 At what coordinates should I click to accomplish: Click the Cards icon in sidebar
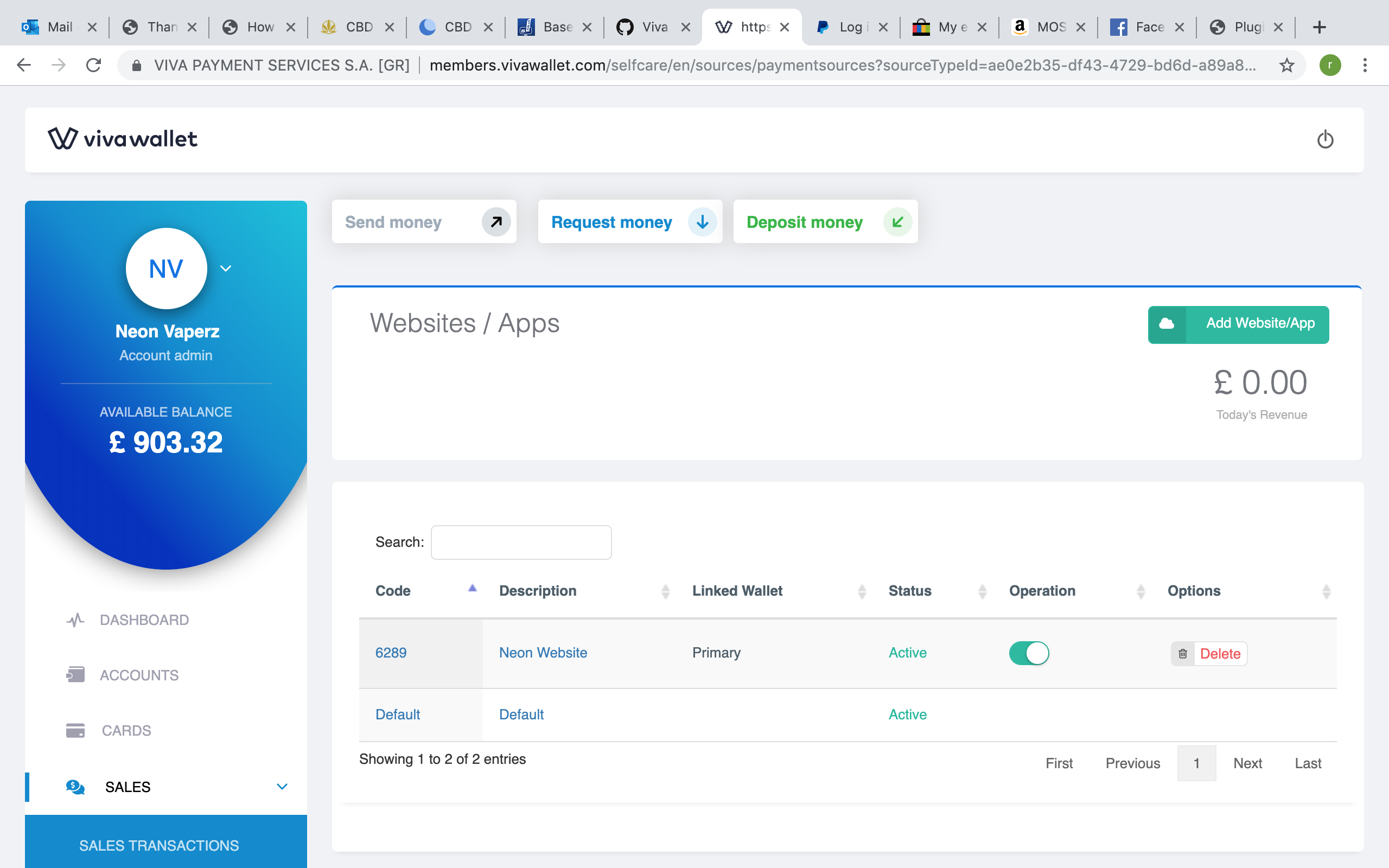click(75, 730)
